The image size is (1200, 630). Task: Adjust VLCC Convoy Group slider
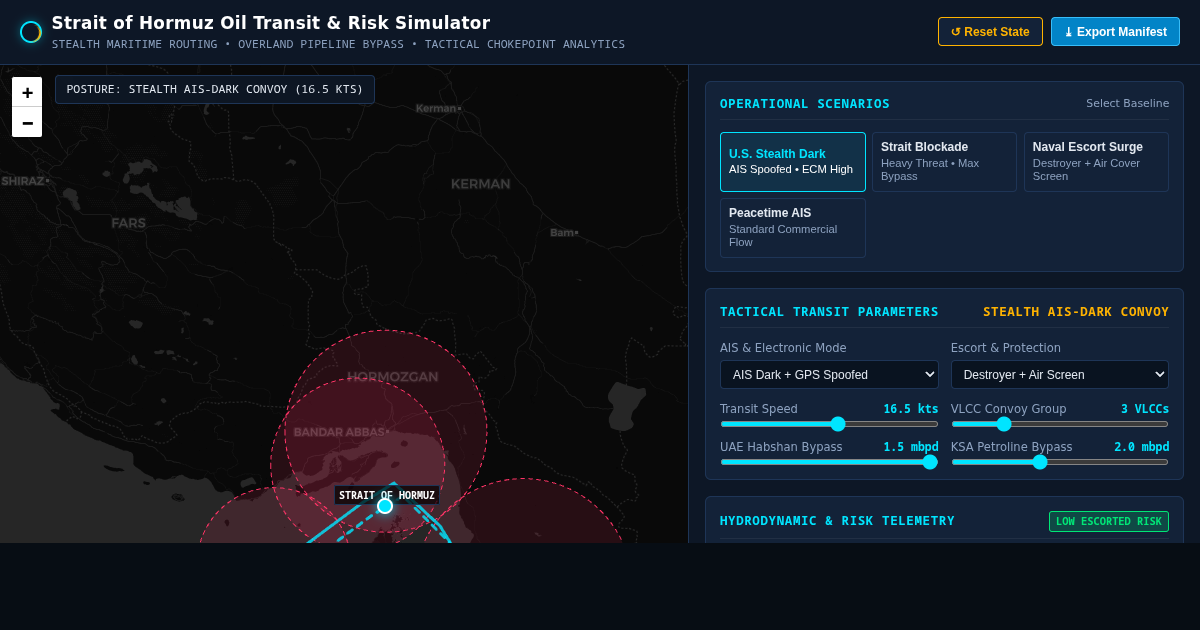click(x=1060, y=424)
